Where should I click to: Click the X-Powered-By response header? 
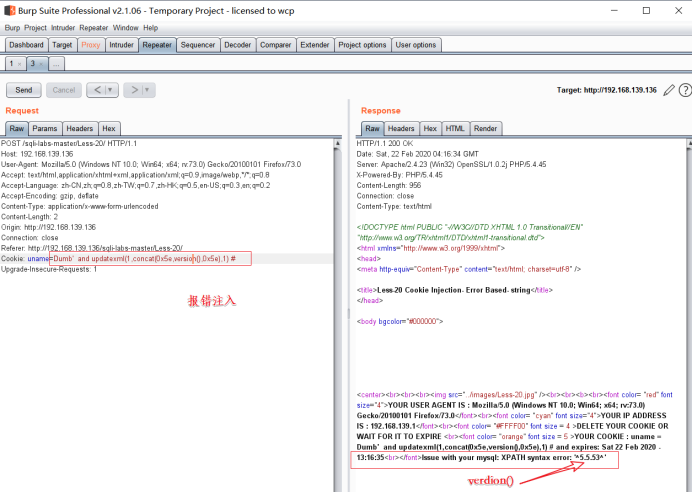(399, 175)
